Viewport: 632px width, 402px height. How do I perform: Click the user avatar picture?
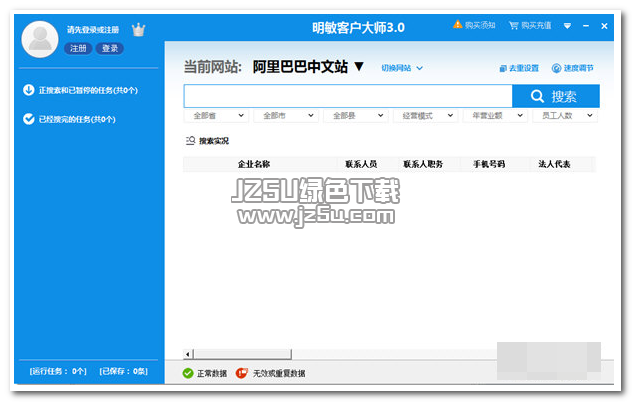coord(40,40)
